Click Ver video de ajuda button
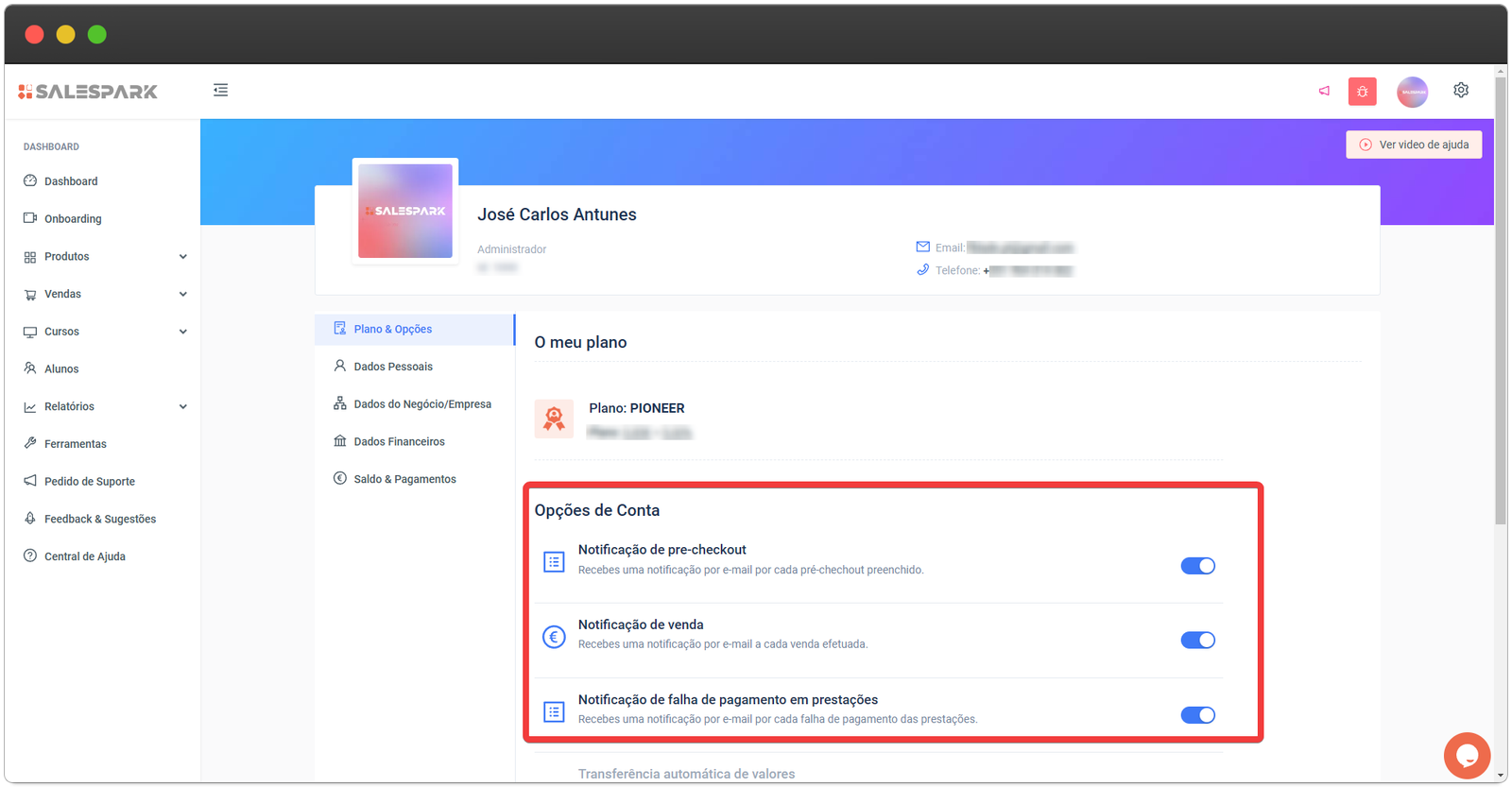The width and height of the screenshot is (1512, 787). coord(1414,145)
